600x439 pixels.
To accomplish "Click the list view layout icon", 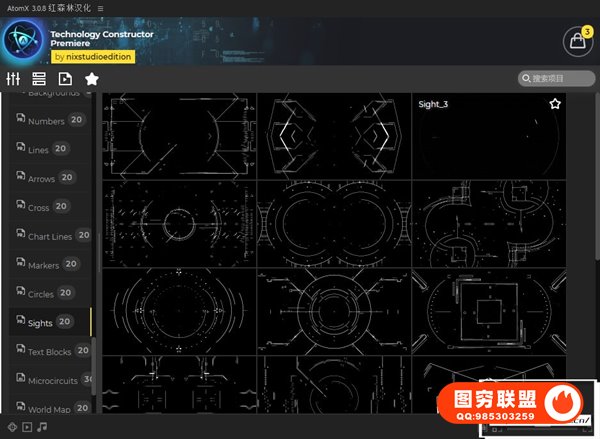I will [x=39, y=79].
